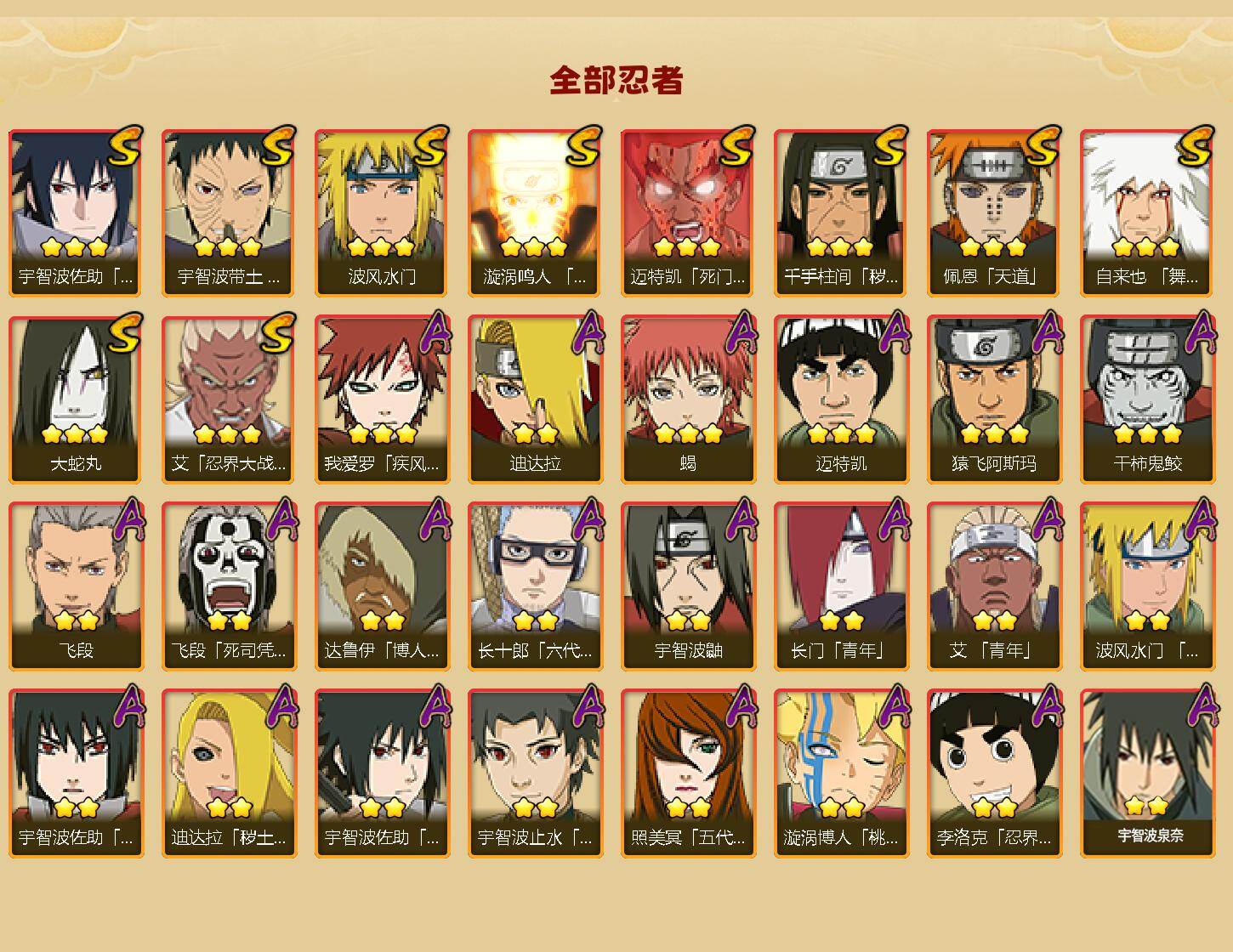Choose the 佩恩「天道」 ninja card
This screenshot has width=1233, height=952.
tap(994, 212)
